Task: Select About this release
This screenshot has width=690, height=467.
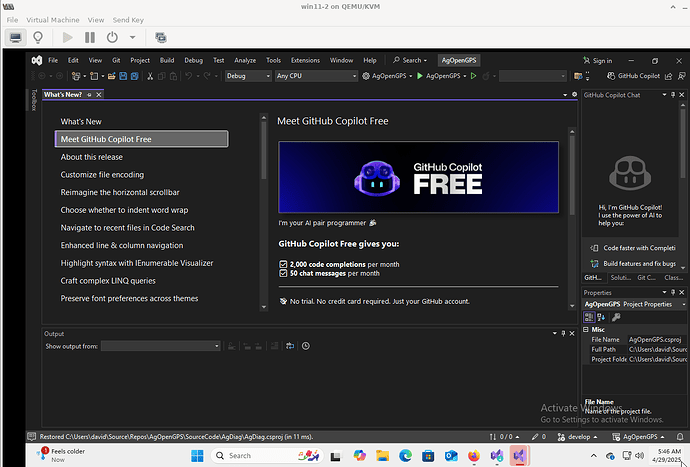Action: [92, 157]
